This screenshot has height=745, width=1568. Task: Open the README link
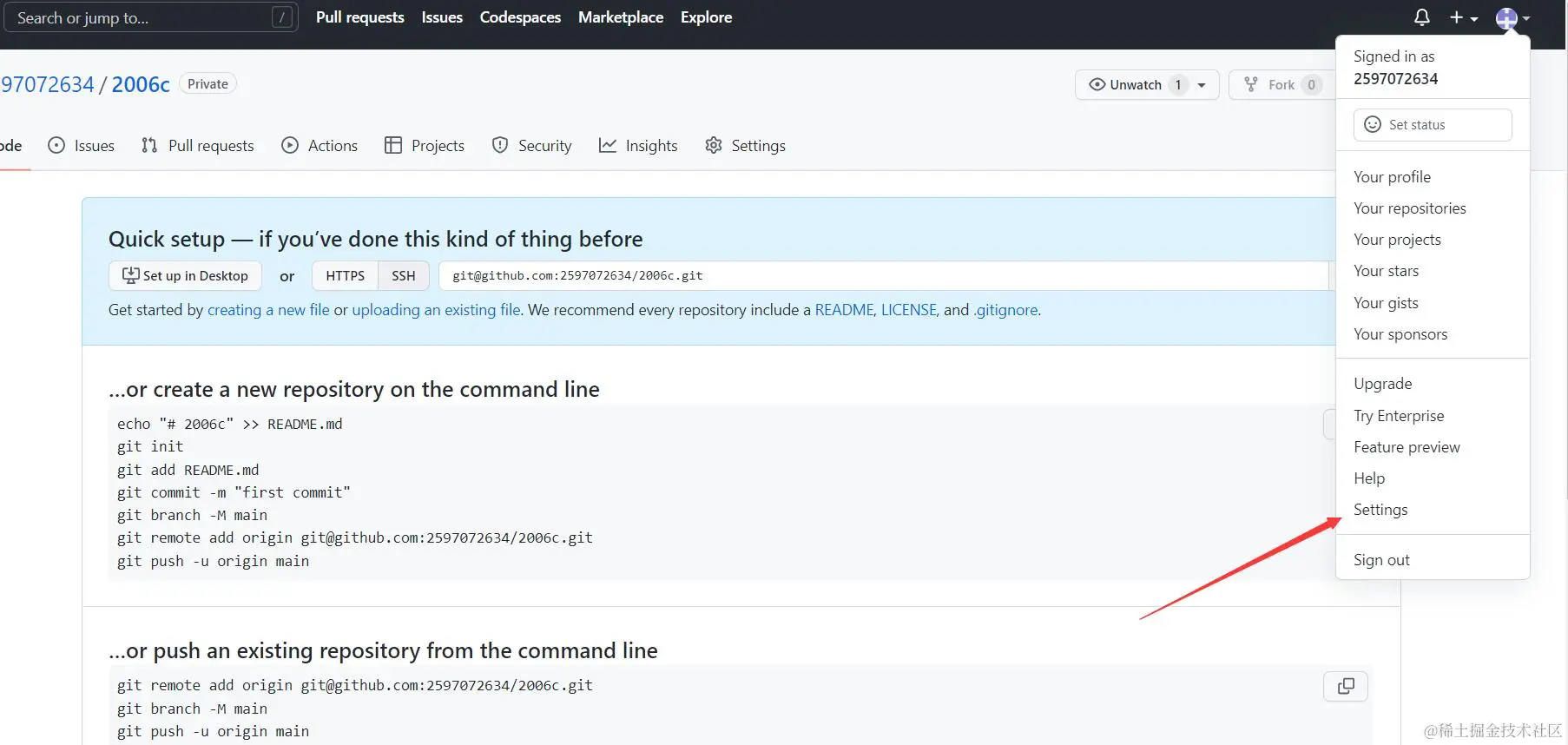pos(844,310)
